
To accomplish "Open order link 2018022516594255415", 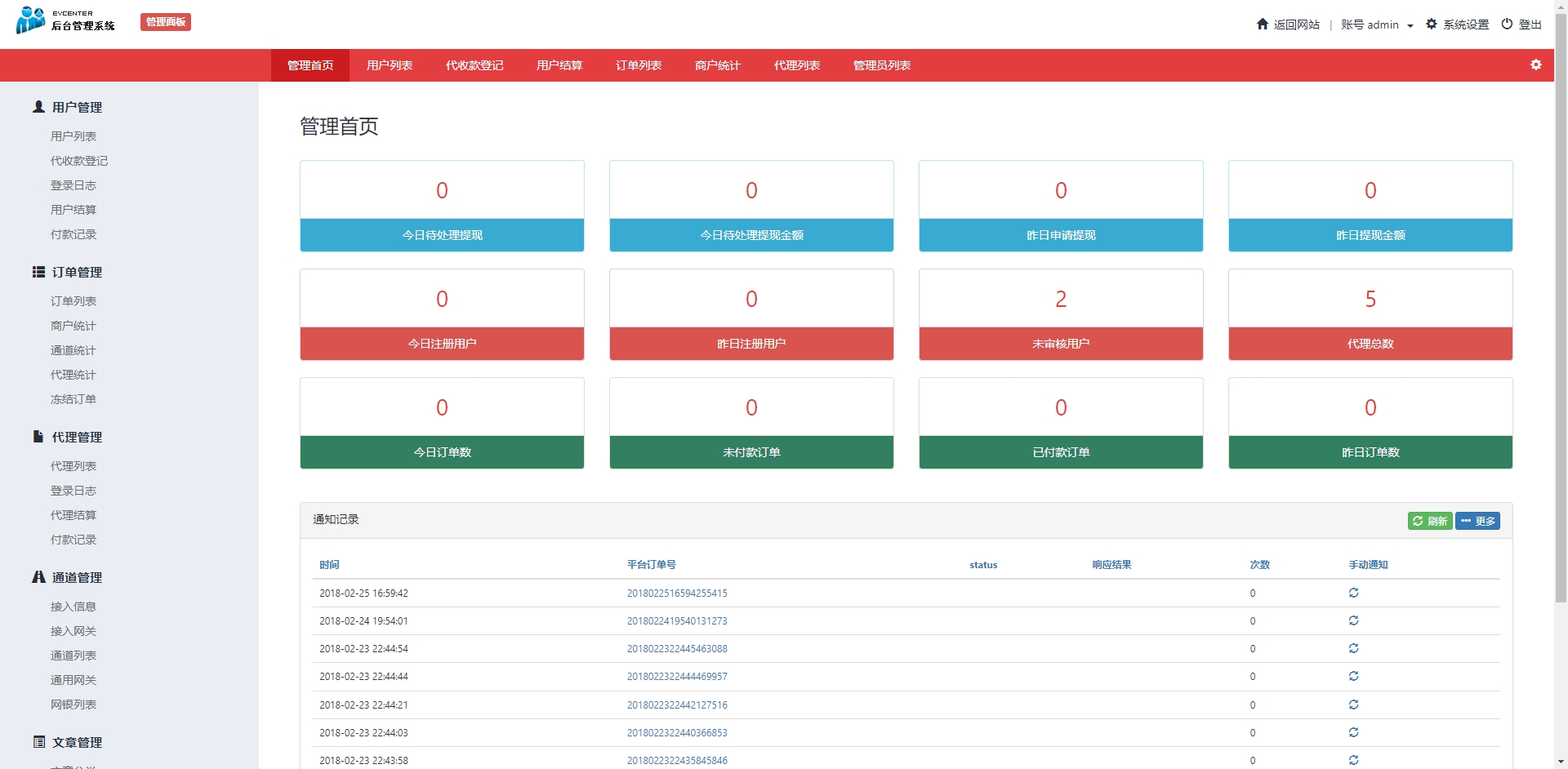I will pos(676,593).
